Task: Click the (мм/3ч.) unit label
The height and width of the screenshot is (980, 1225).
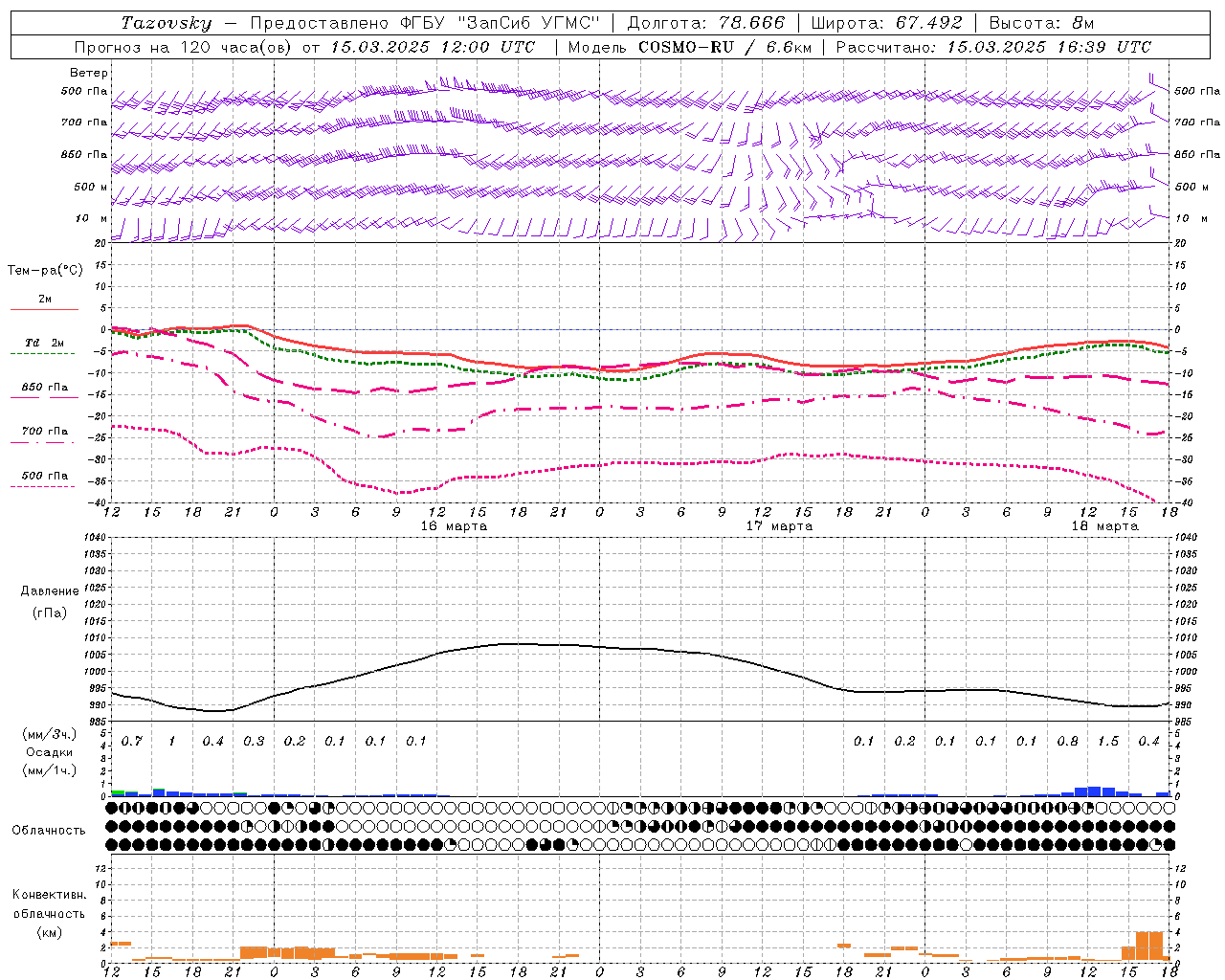Action: point(49,734)
